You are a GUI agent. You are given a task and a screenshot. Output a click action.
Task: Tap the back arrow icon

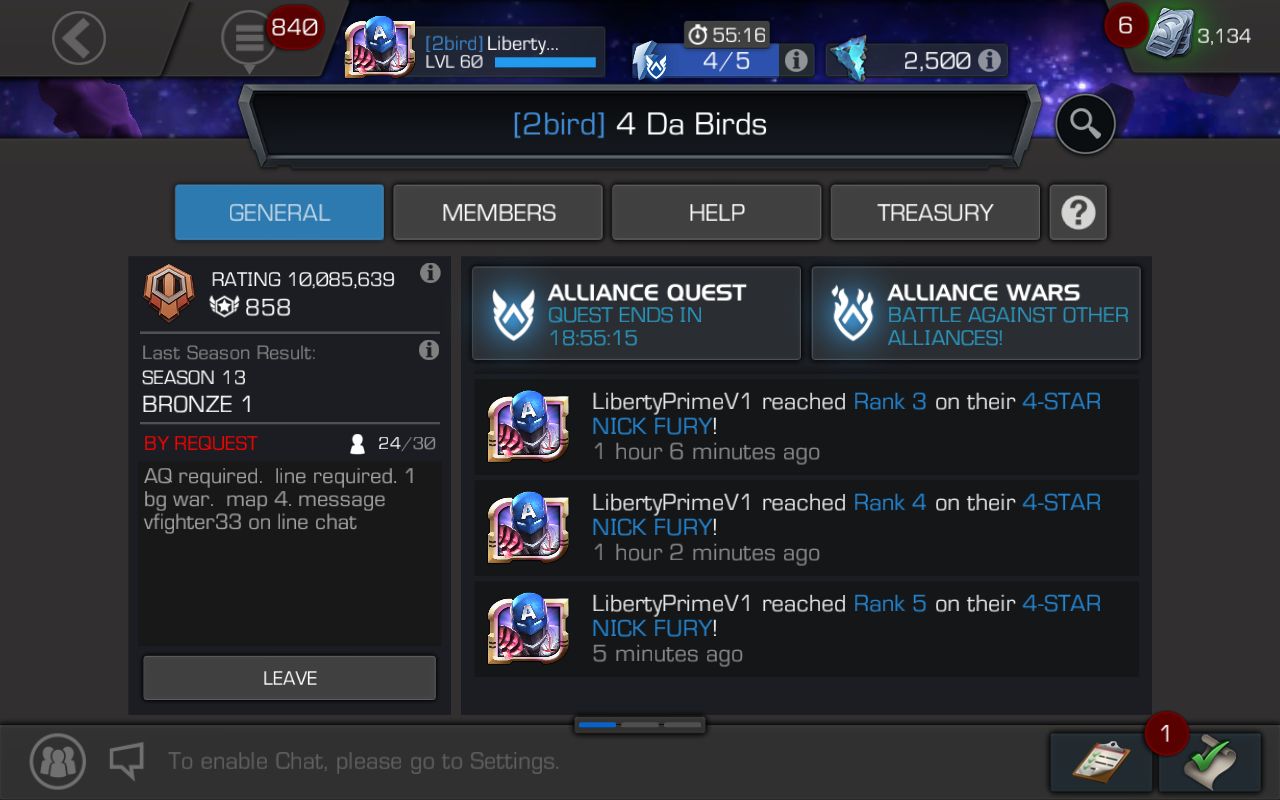tap(78, 38)
